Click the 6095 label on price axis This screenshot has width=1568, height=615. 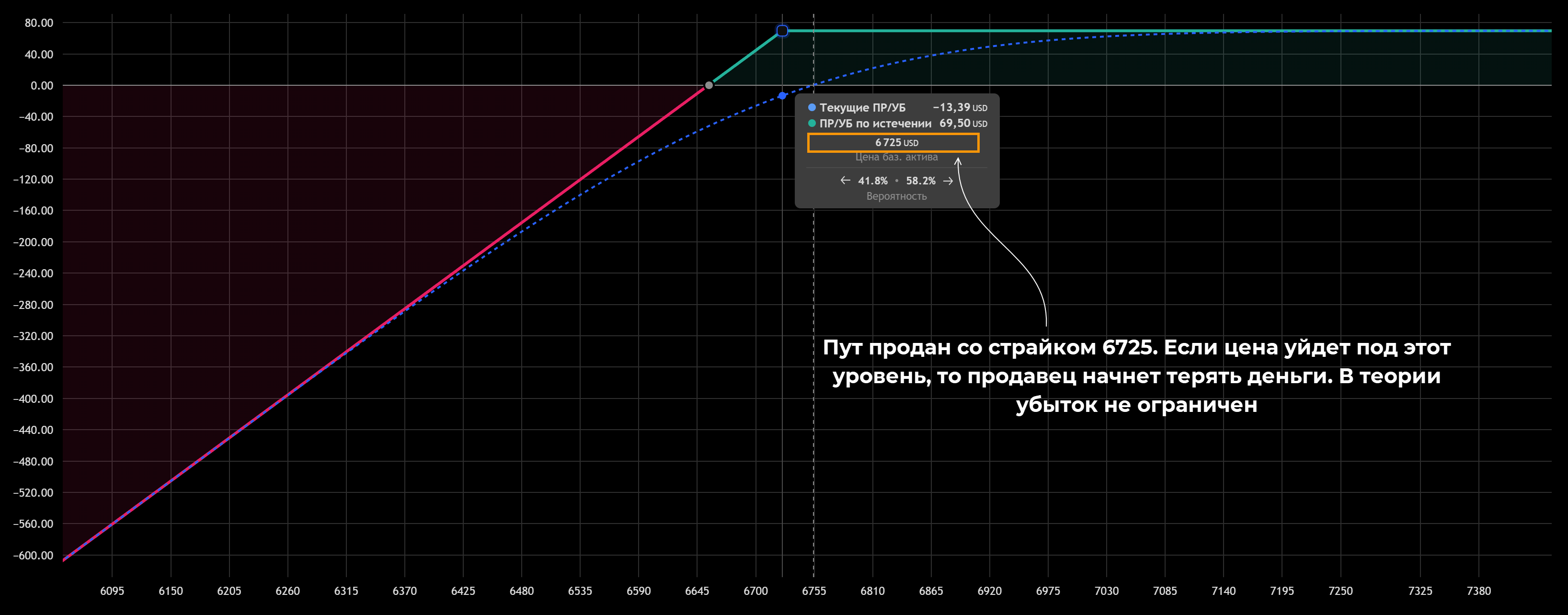pyautogui.click(x=112, y=591)
